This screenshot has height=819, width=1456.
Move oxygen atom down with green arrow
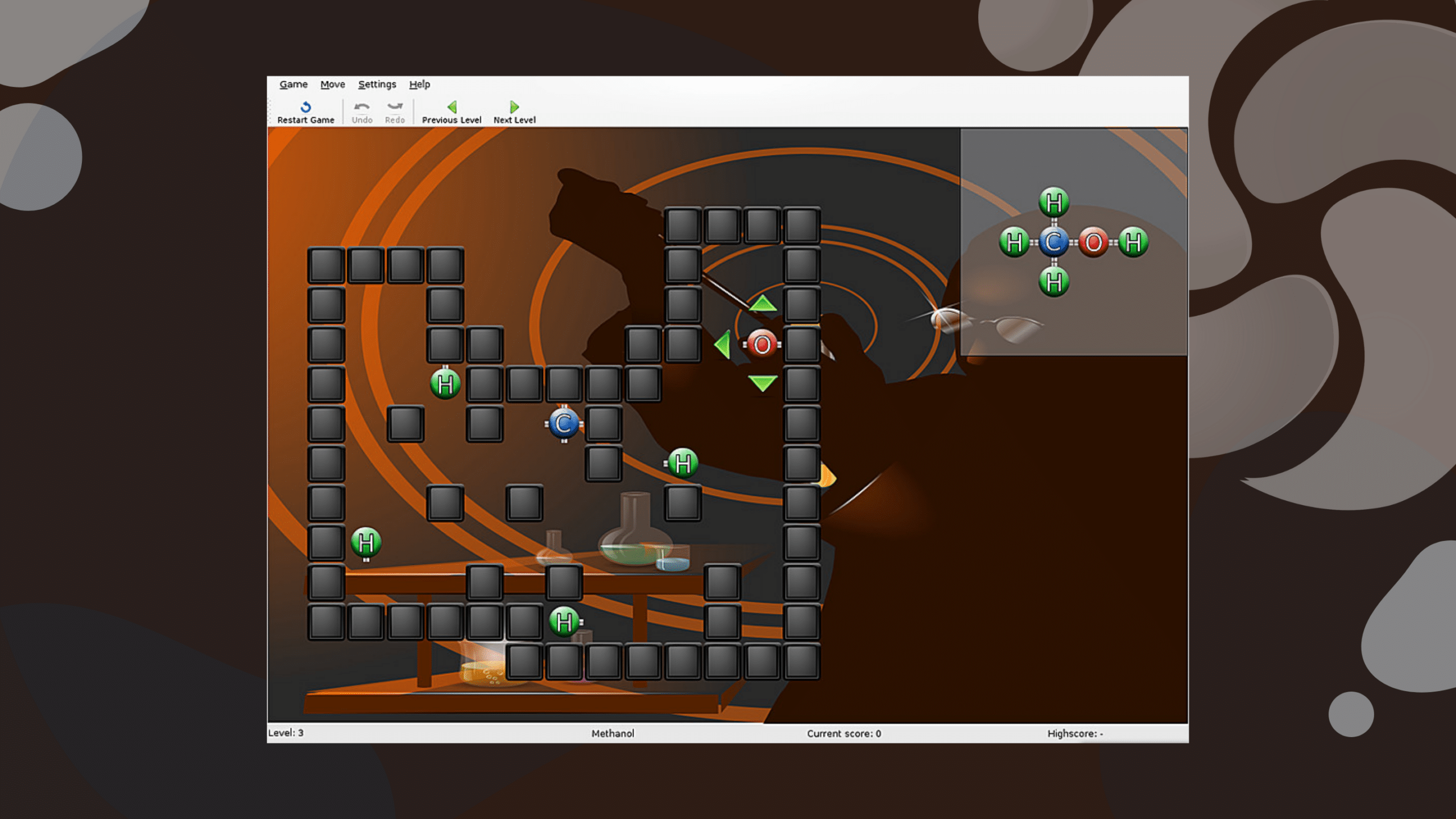pos(763,383)
